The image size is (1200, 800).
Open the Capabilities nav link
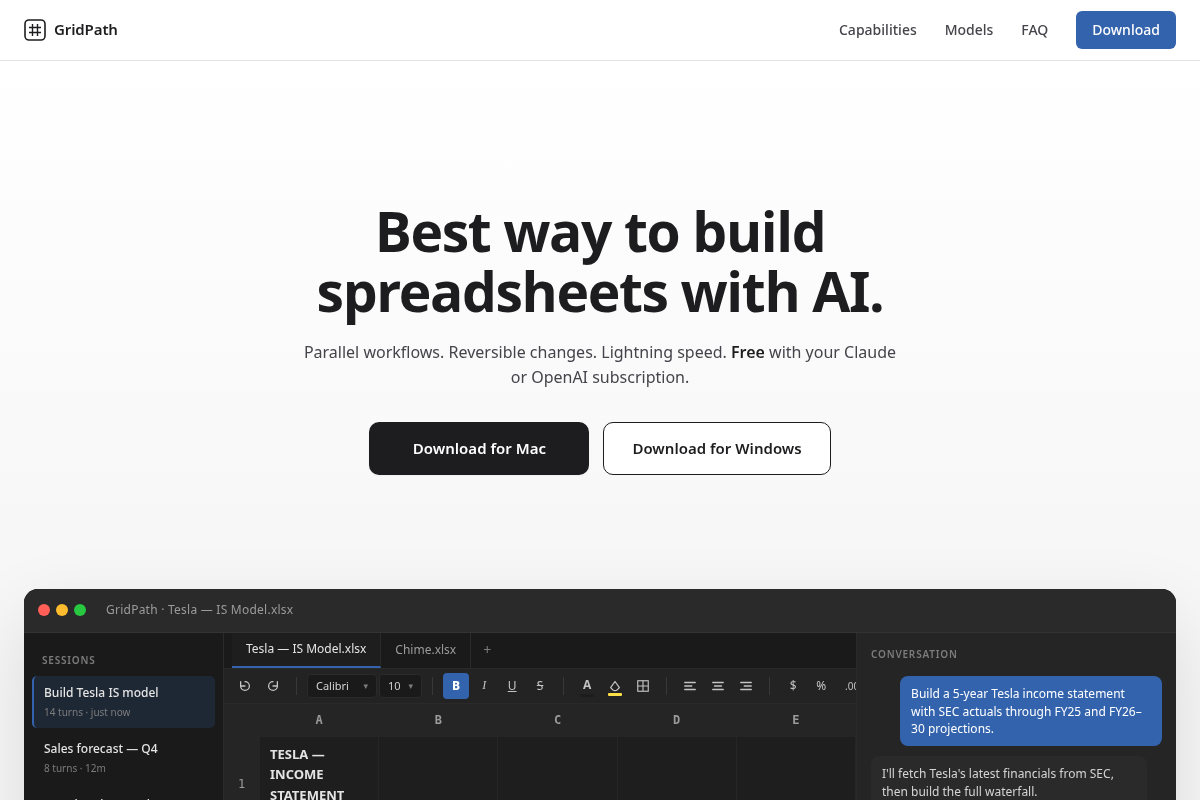[x=878, y=30]
